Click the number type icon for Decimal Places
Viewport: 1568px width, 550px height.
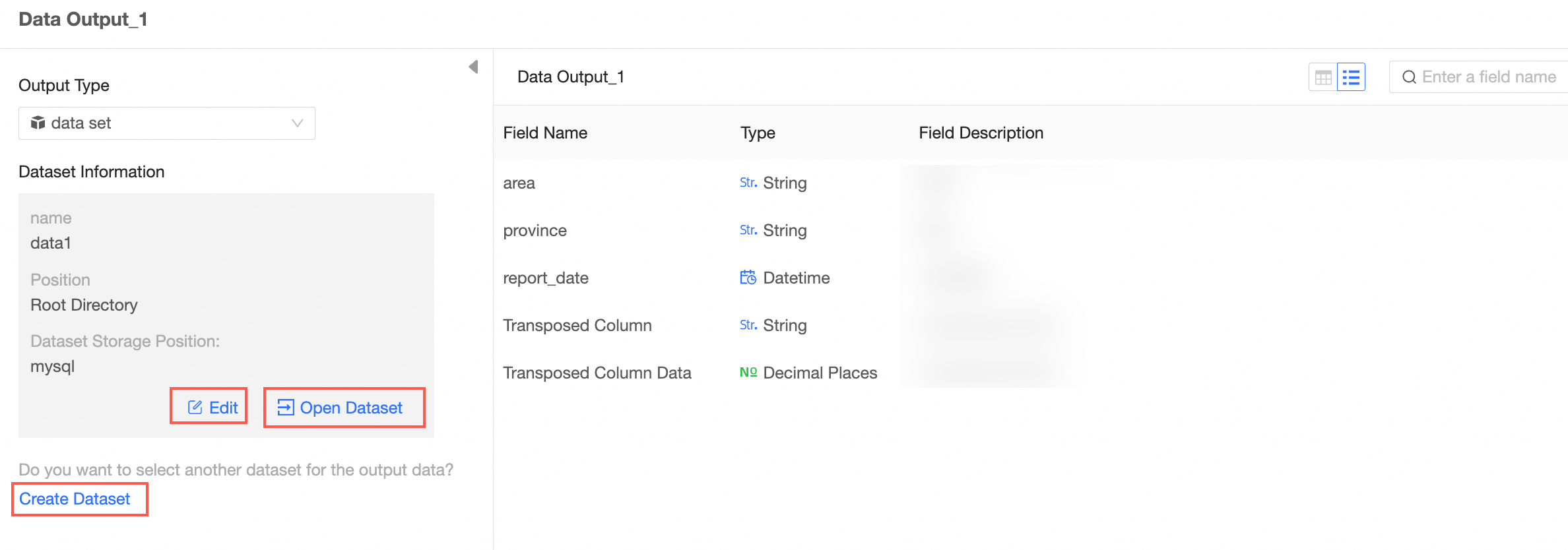pyautogui.click(x=748, y=373)
